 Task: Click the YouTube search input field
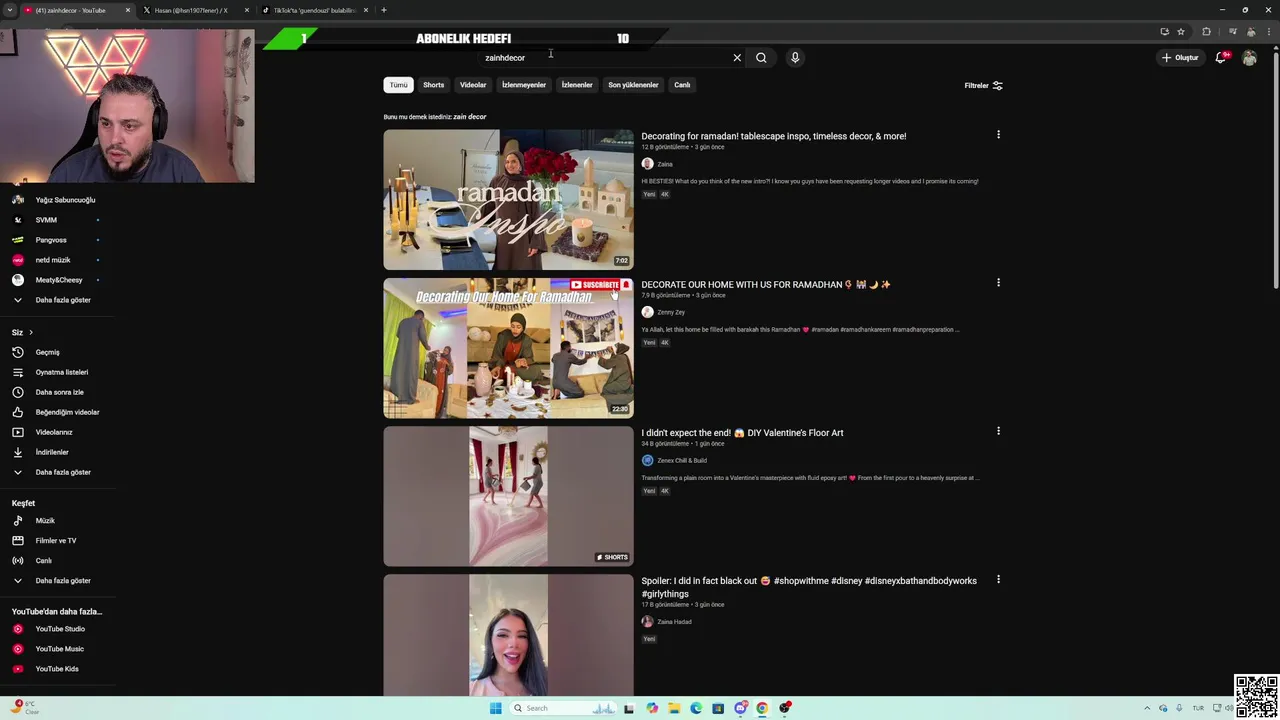pyautogui.click(x=605, y=58)
